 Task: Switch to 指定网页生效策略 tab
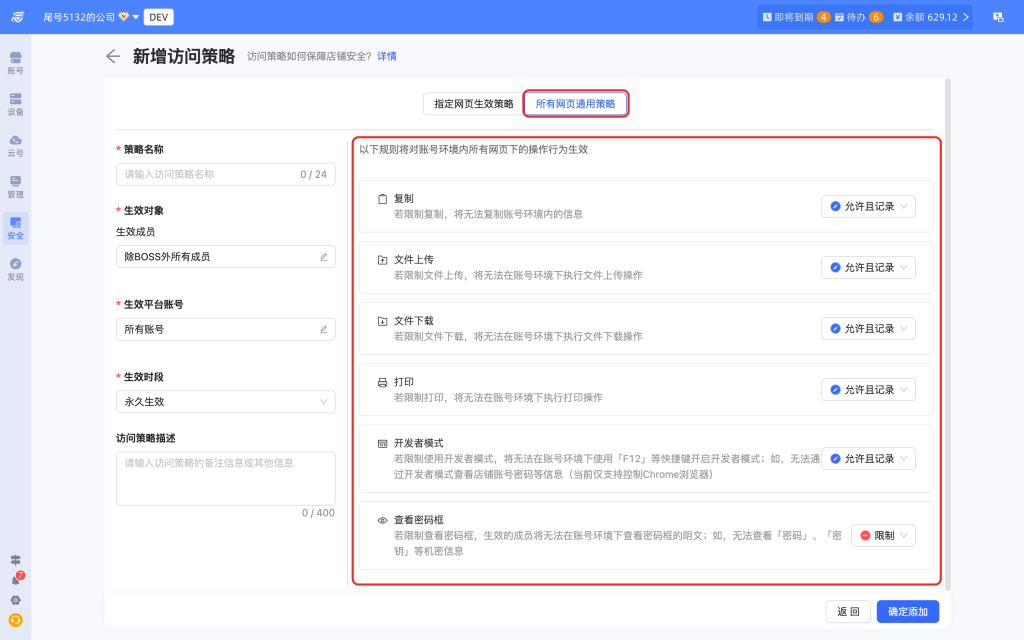click(473, 103)
